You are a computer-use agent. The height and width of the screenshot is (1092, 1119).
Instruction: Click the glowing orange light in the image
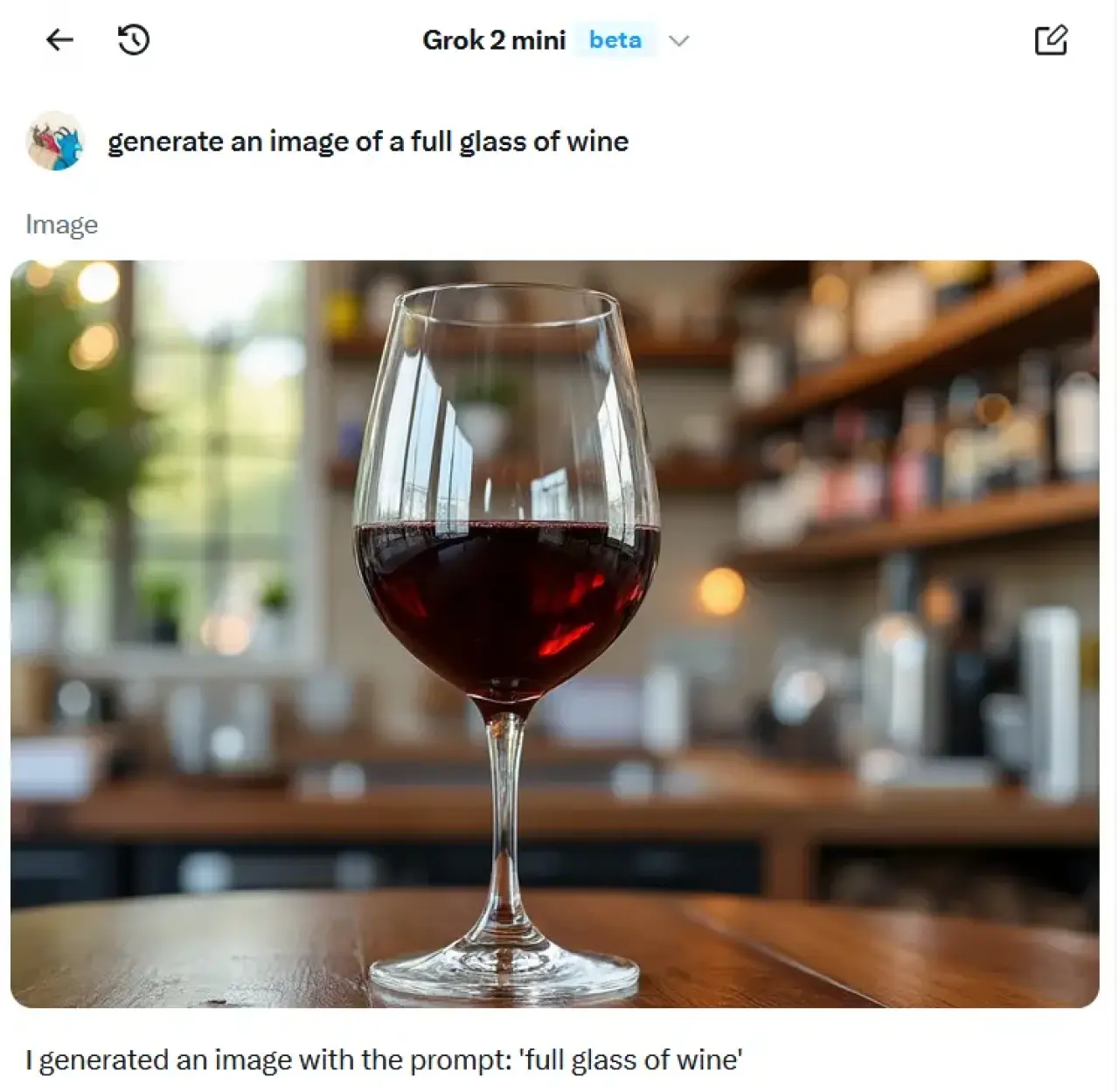pyautogui.click(x=721, y=591)
